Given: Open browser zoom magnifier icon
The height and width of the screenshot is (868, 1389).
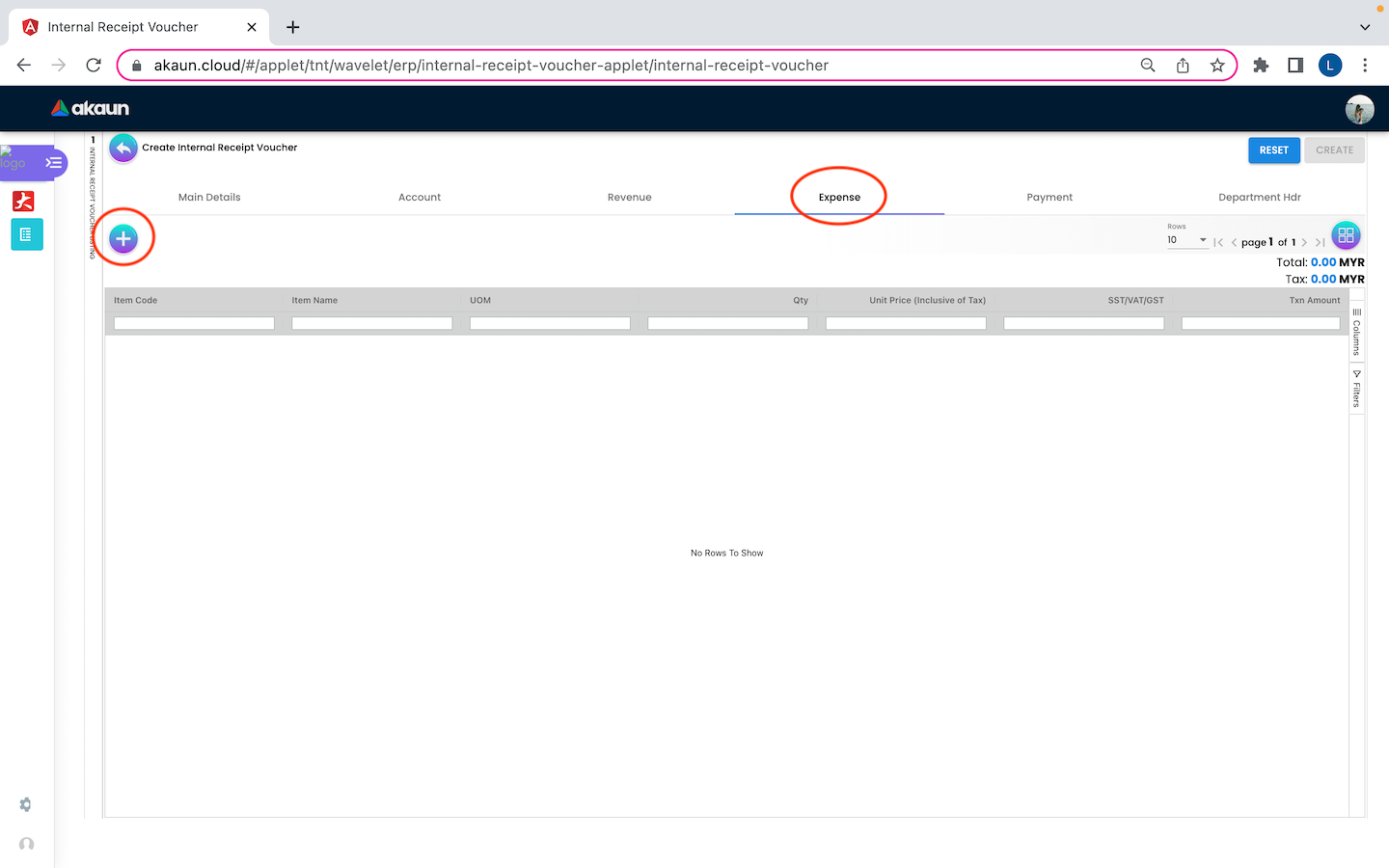Looking at the screenshot, I should point(1148,66).
